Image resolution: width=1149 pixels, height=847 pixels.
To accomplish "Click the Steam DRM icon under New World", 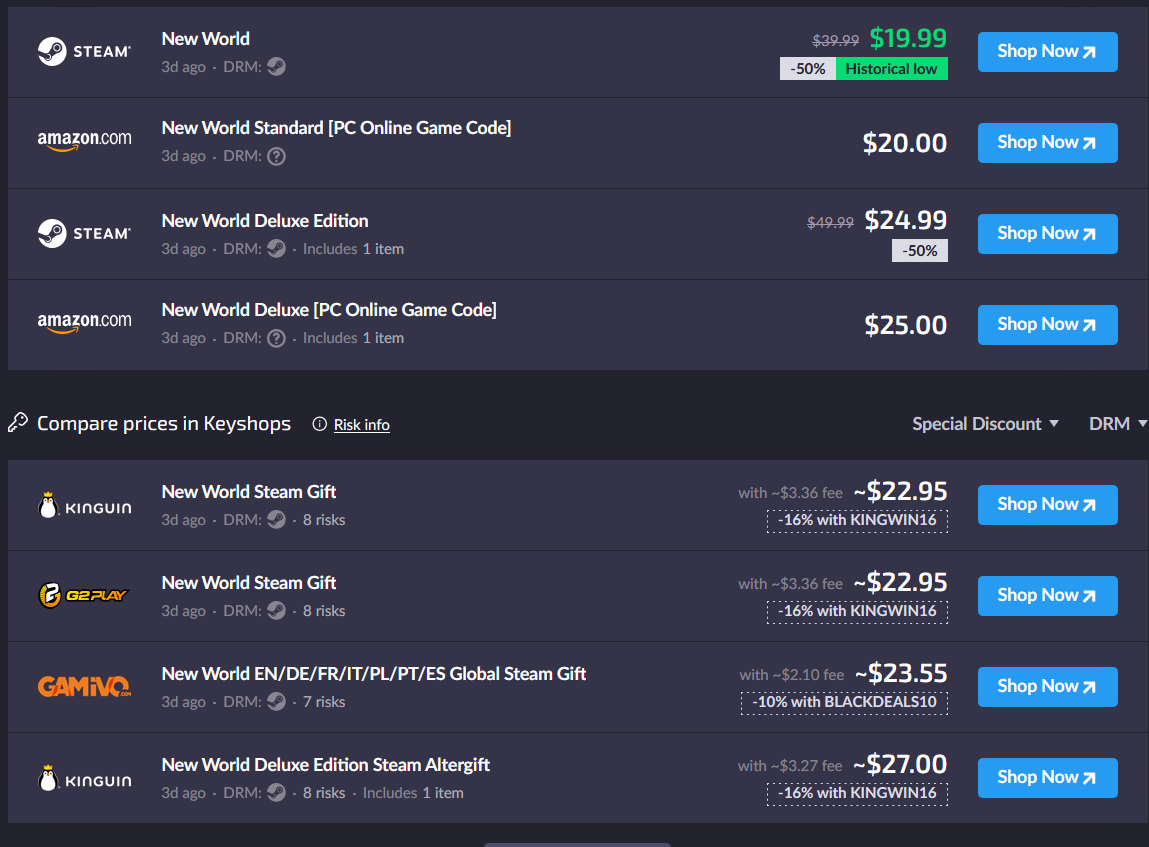I will tap(276, 67).
